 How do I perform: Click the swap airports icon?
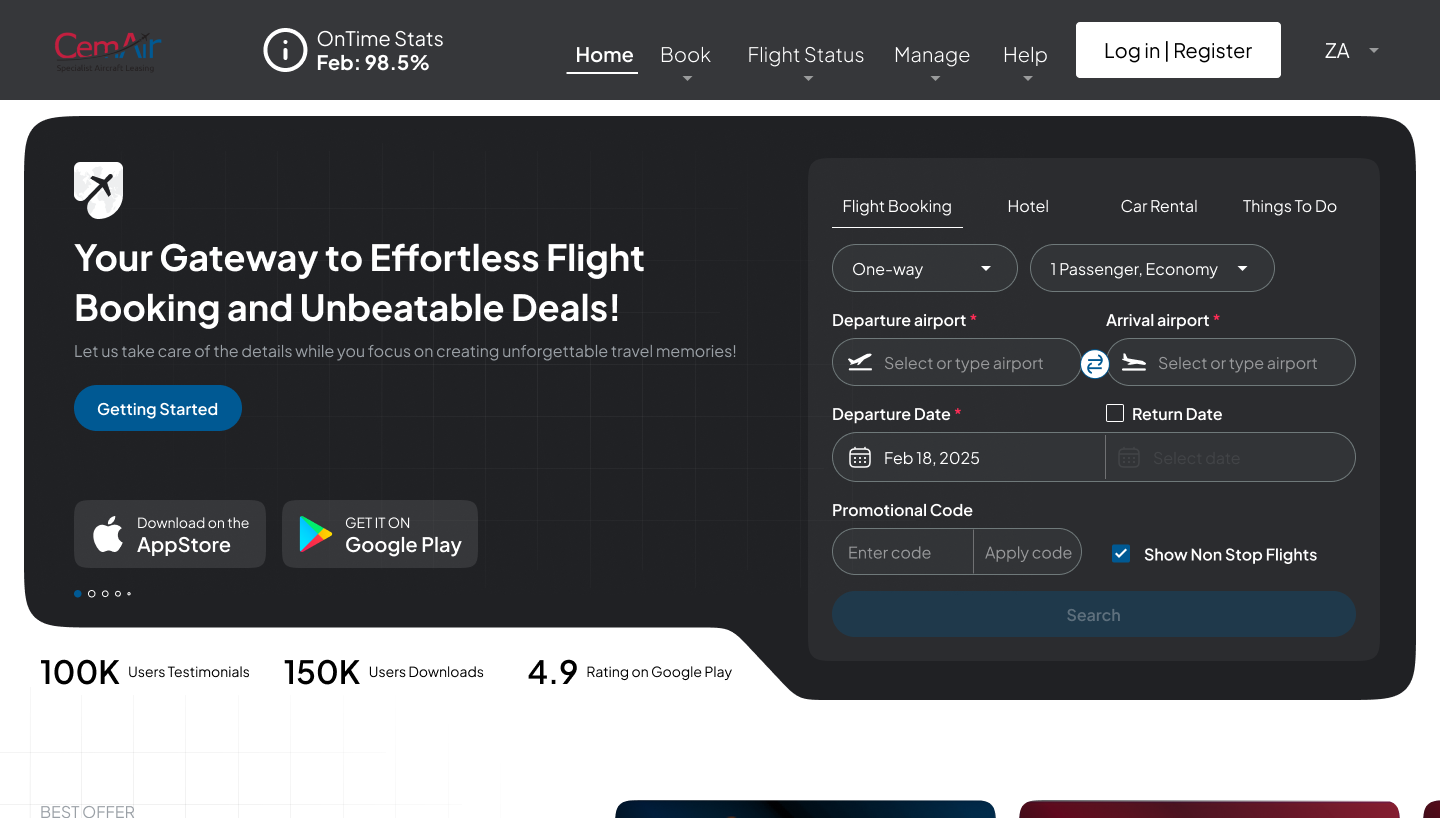(x=1095, y=364)
